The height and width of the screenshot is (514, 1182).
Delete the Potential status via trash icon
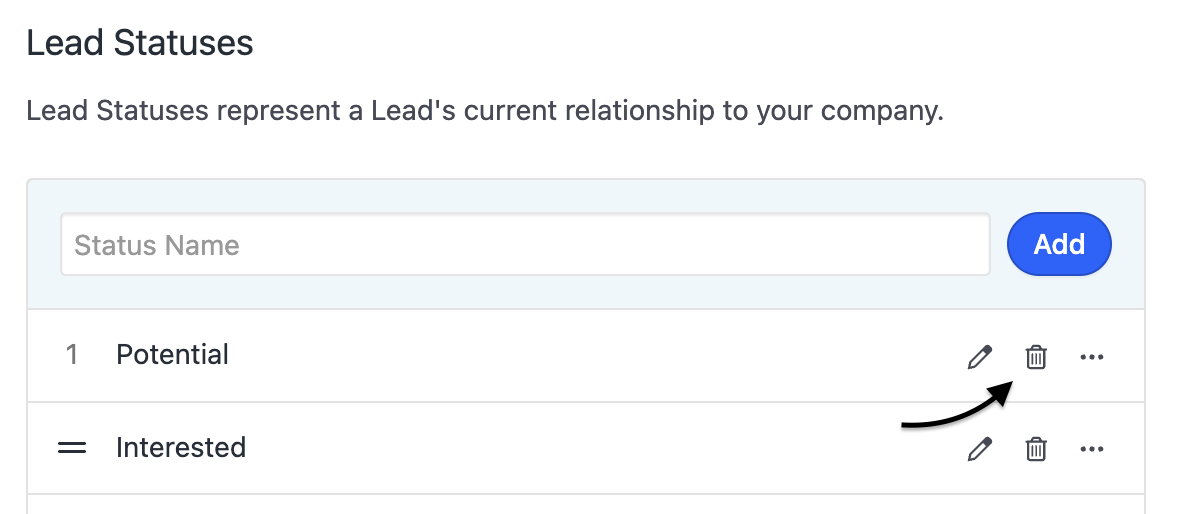coord(1036,357)
